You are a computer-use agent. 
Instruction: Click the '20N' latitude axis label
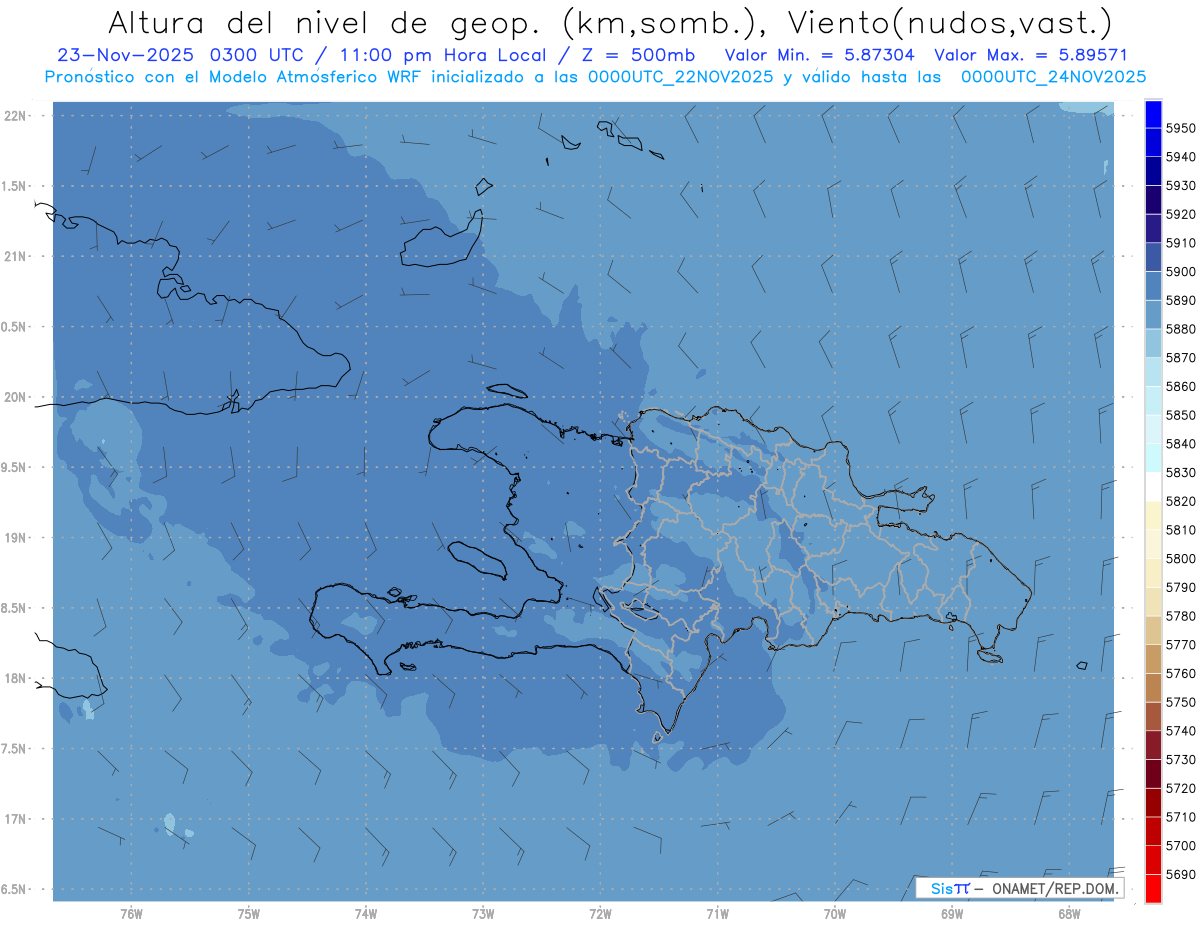pyautogui.click(x=15, y=397)
